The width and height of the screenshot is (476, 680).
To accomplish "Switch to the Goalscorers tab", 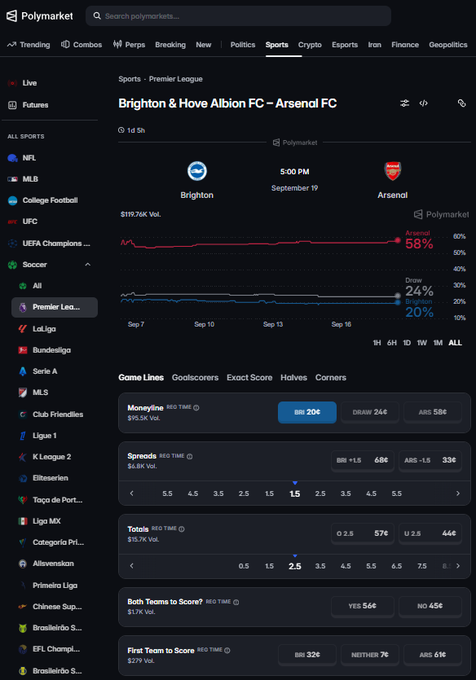I will (195, 377).
